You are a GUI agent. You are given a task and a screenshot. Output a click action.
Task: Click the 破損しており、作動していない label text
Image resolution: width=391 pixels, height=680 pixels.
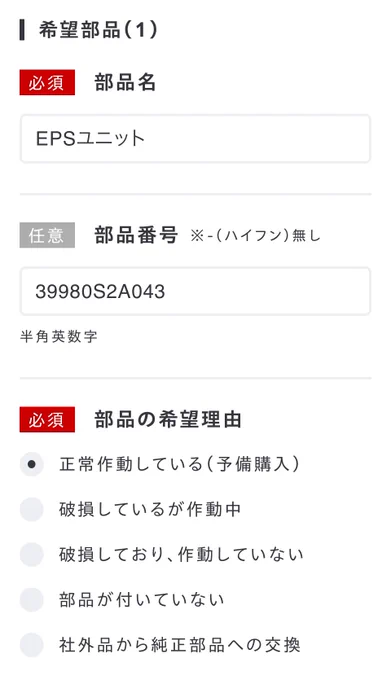click(181, 554)
